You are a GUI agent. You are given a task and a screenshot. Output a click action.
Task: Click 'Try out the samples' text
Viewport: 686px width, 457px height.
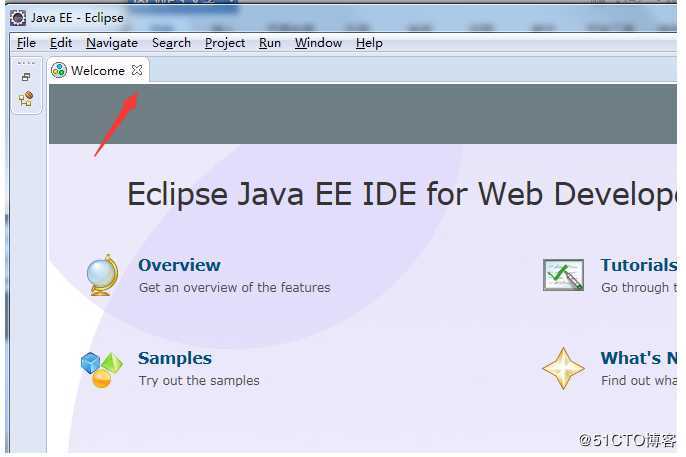click(199, 381)
